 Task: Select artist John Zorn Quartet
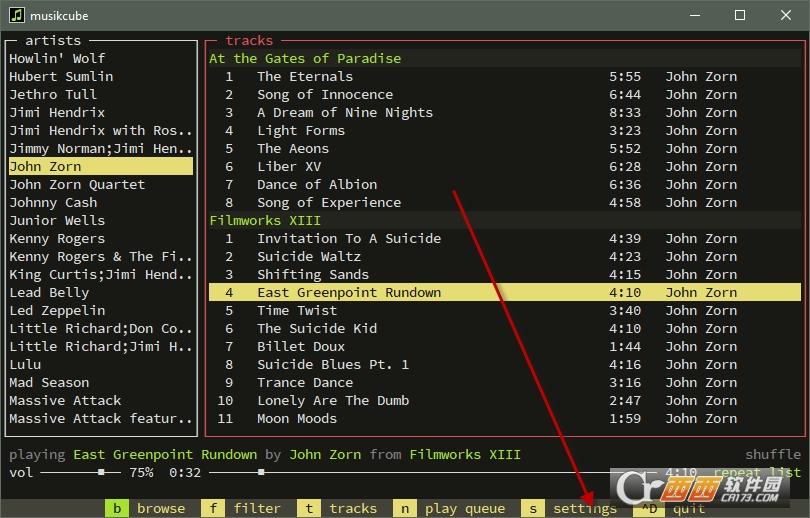pos(101,184)
